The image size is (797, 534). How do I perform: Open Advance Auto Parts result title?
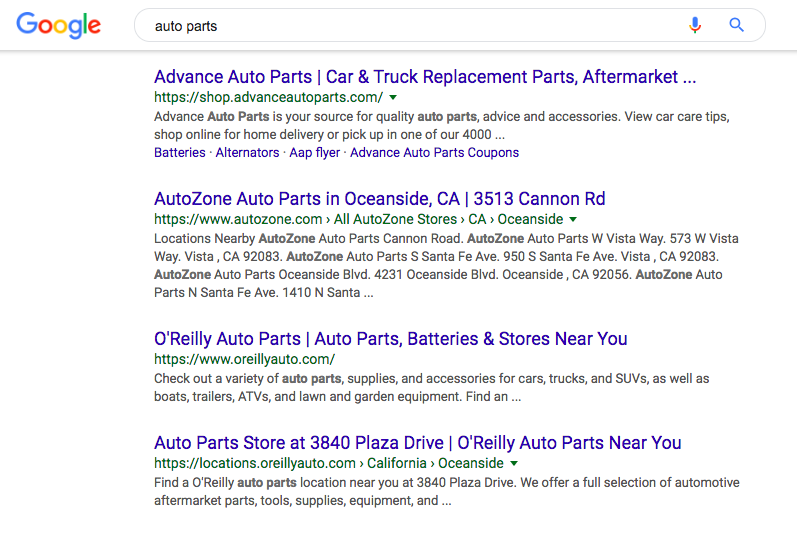click(x=425, y=77)
